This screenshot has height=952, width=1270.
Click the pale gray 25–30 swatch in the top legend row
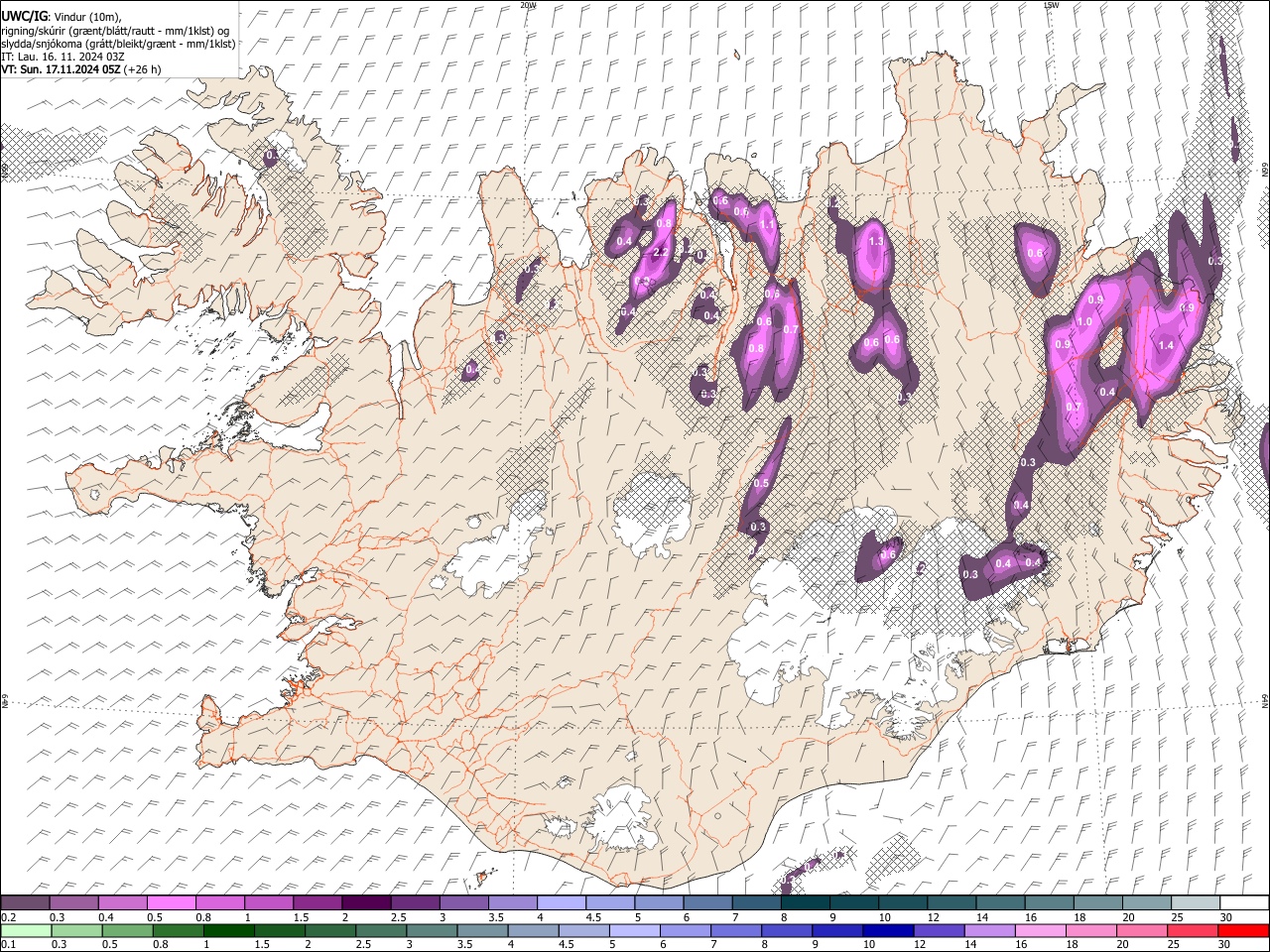pyautogui.click(x=1196, y=903)
